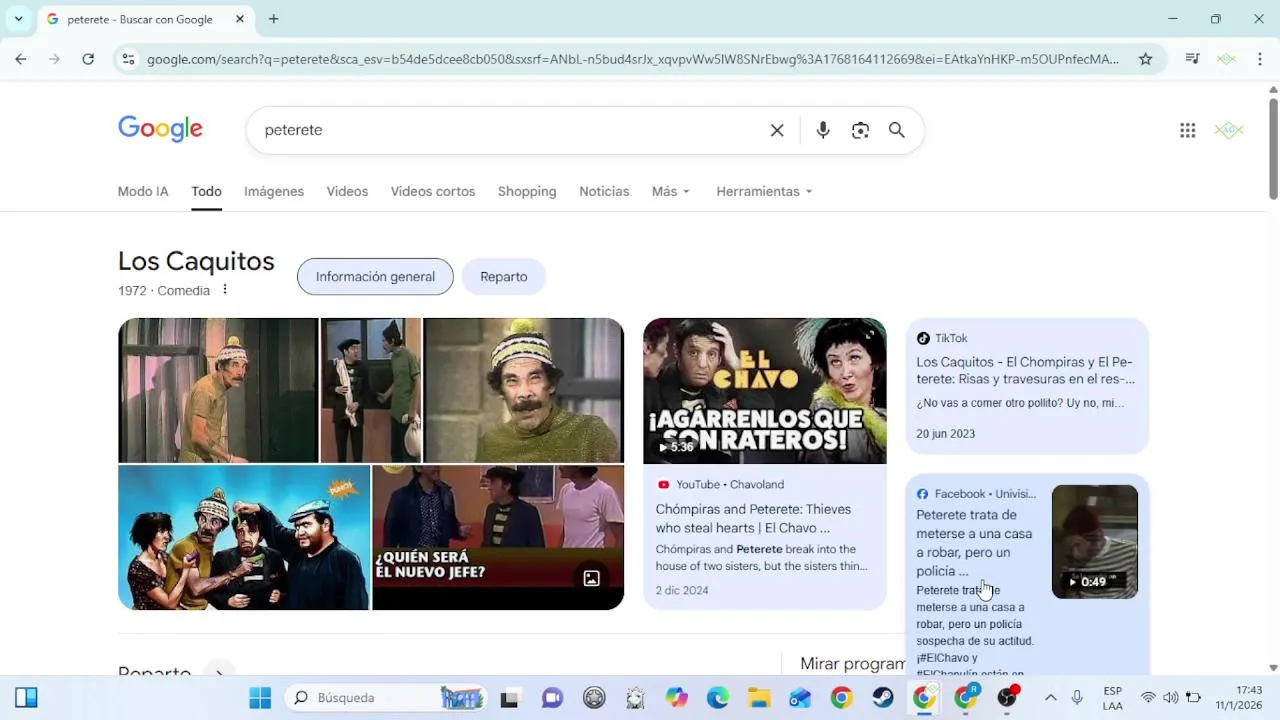Image resolution: width=1280 pixels, height=720 pixels.
Task: Start voice search with the microphone icon
Action: point(823,130)
